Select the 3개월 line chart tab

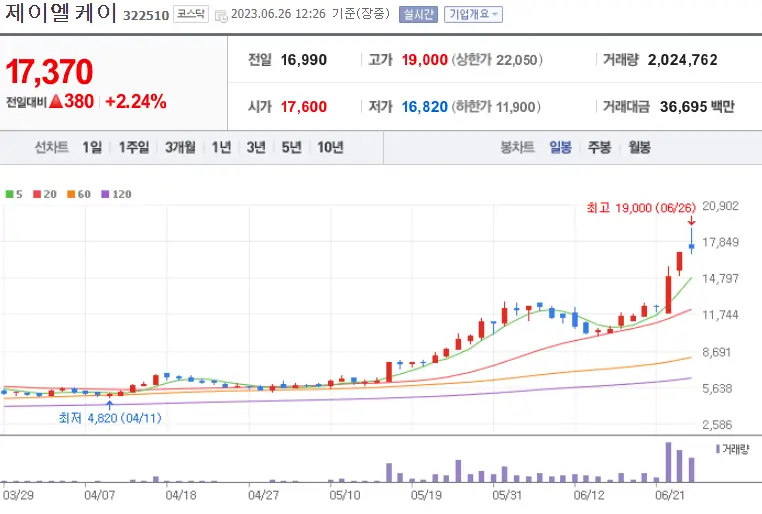click(x=180, y=147)
